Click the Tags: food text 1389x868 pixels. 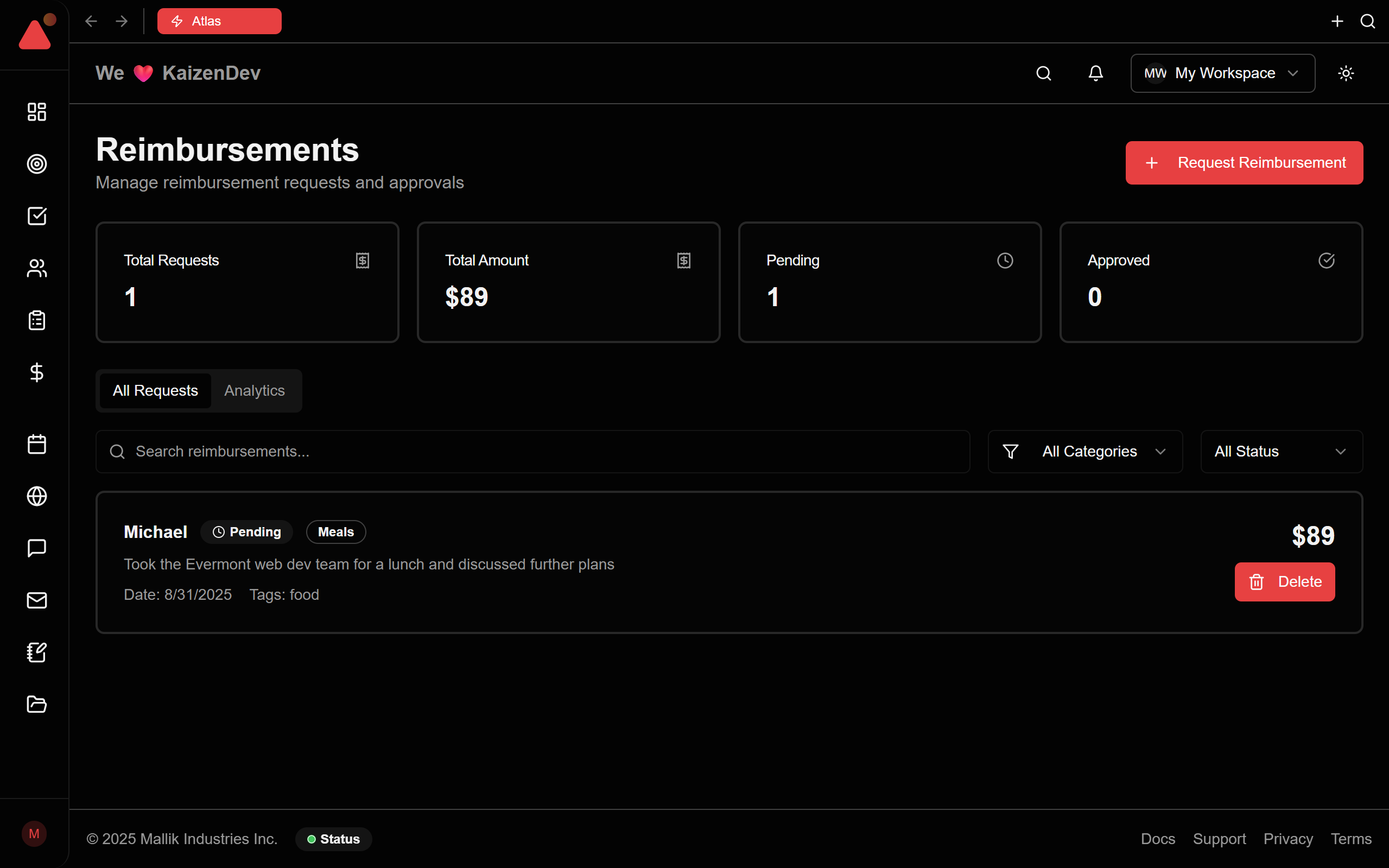(x=284, y=595)
